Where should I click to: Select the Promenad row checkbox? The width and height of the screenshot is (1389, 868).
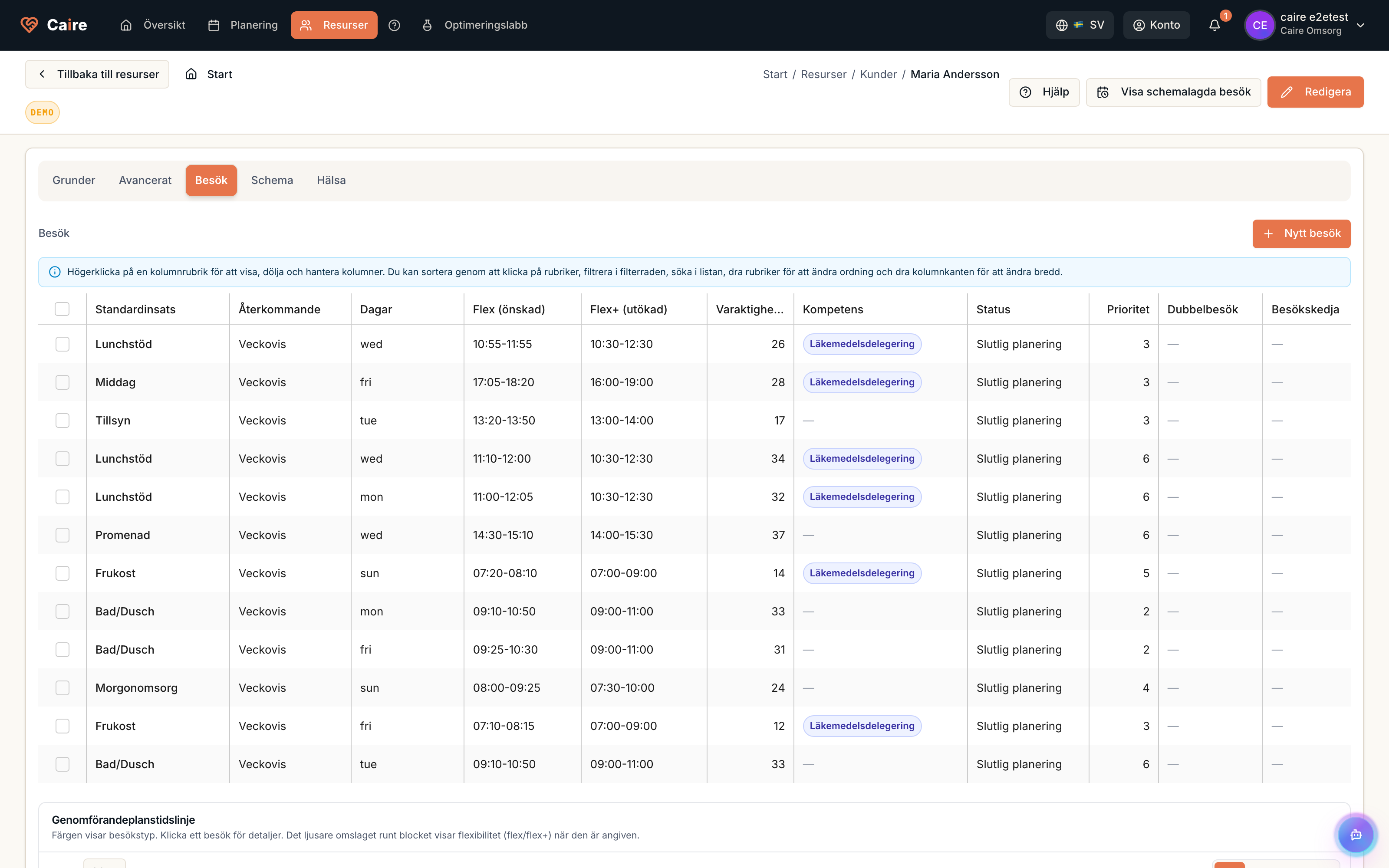click(63, 535)
